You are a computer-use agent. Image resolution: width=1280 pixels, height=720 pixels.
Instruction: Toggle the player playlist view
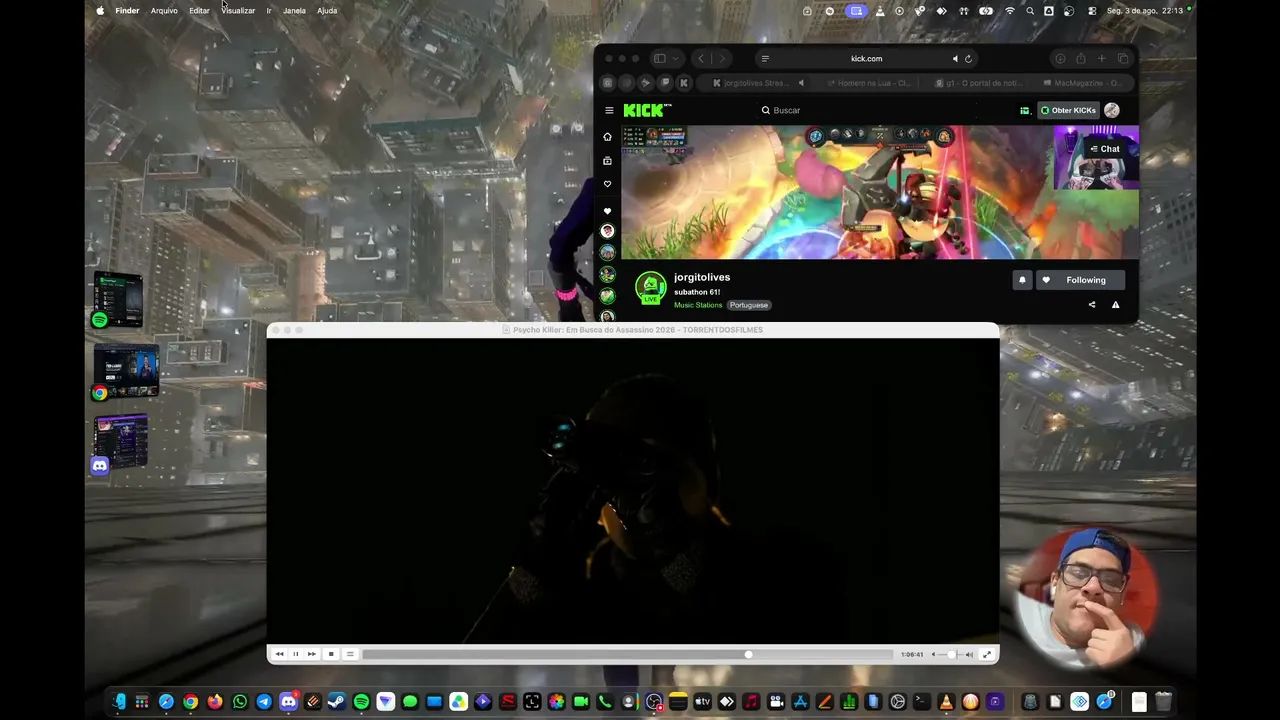pos(349,654)
